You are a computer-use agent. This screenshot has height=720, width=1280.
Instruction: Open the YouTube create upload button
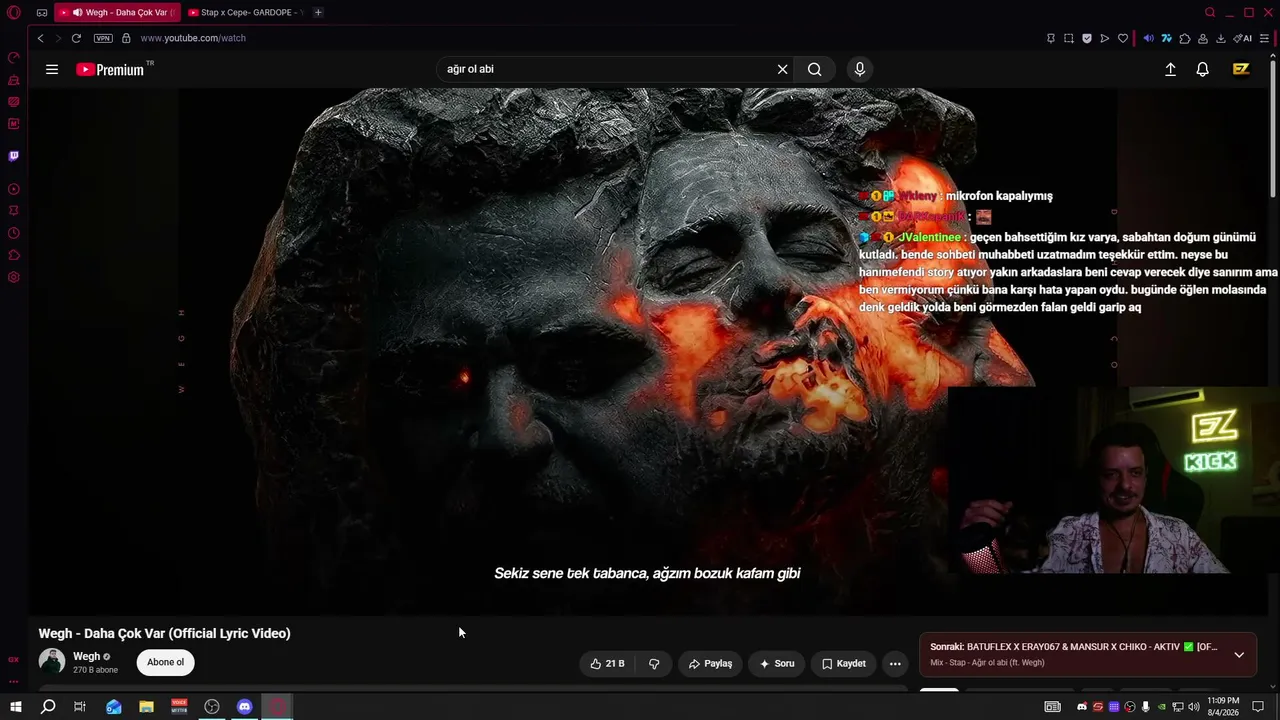(1170, 69)
